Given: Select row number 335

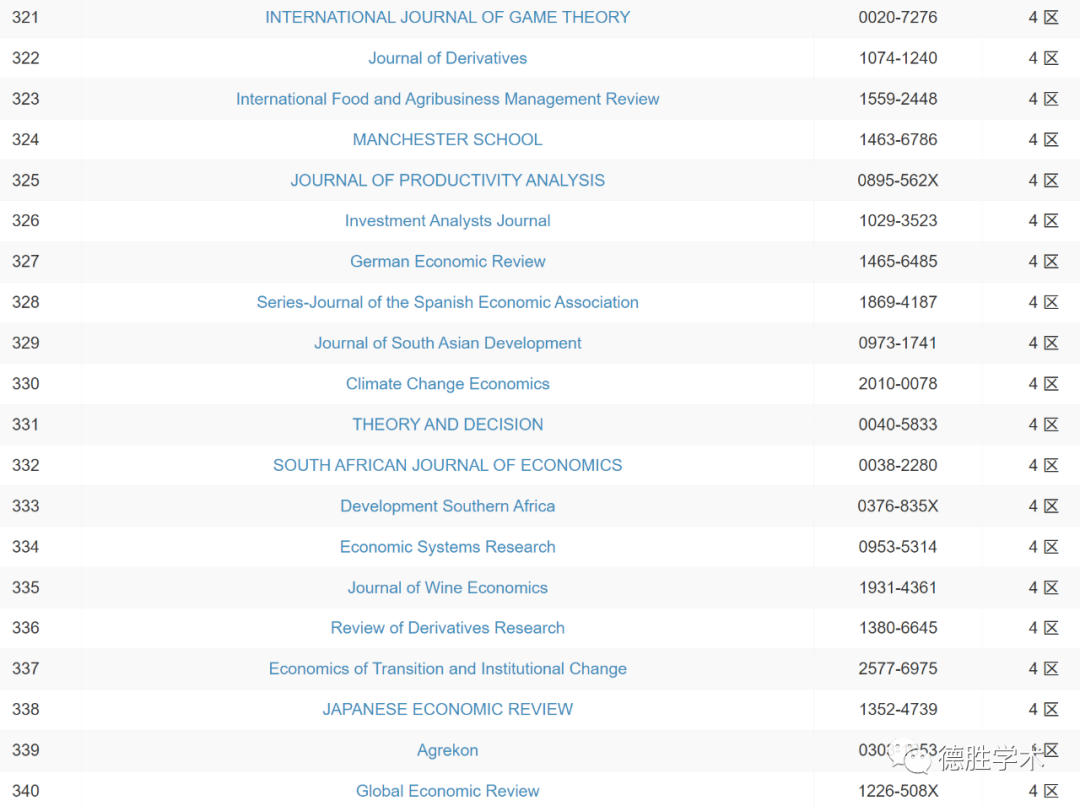Looking at the screenshot, I should [x=25, y=587].
